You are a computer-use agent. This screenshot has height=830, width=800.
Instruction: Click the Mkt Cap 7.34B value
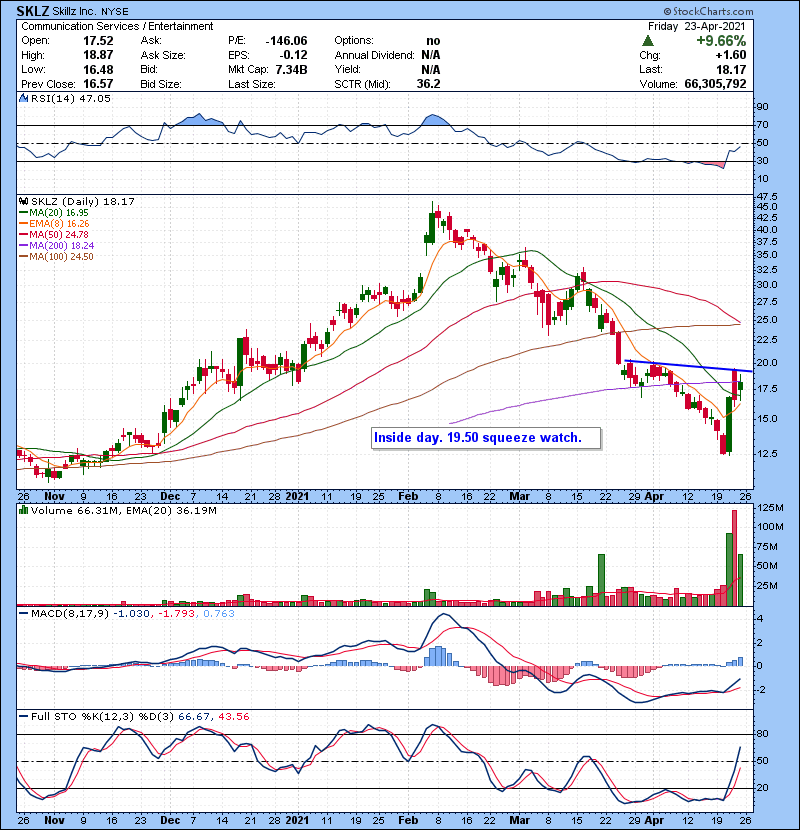click(291, 69)
